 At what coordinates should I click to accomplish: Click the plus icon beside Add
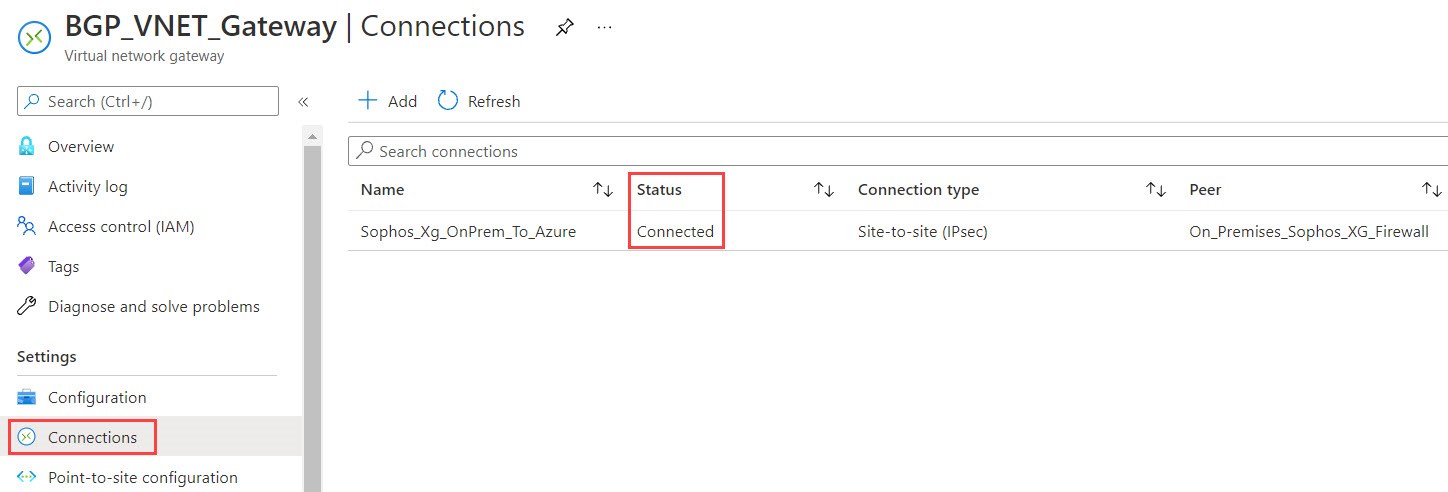(368, 101)
